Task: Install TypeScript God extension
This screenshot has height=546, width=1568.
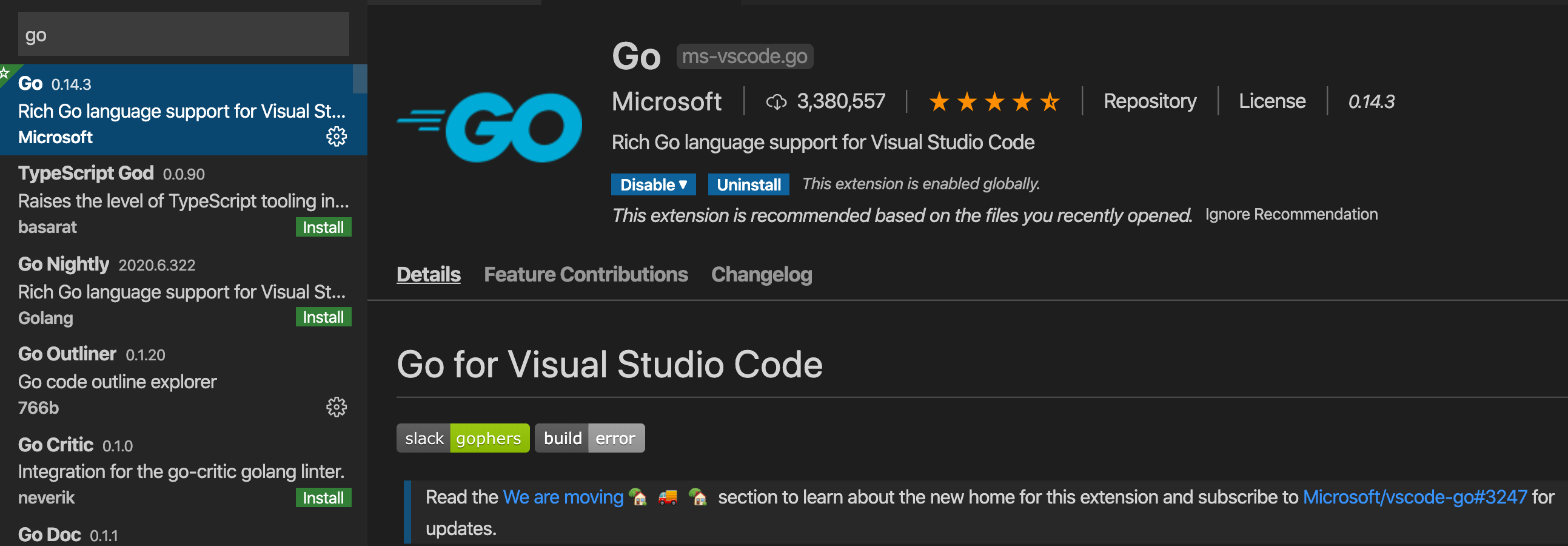Action: (x=323, y=227)
